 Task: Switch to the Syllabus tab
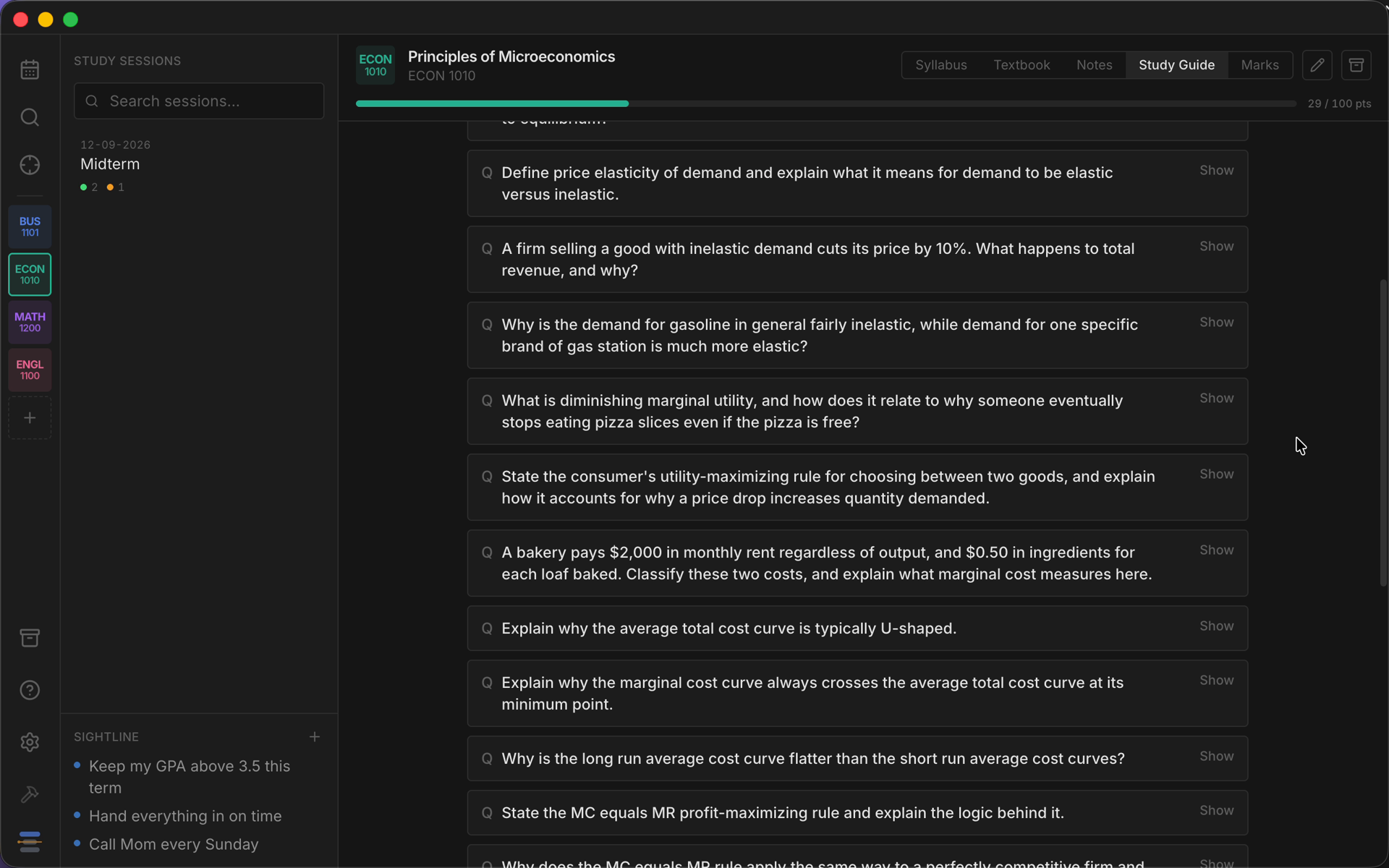click(940, 65)
